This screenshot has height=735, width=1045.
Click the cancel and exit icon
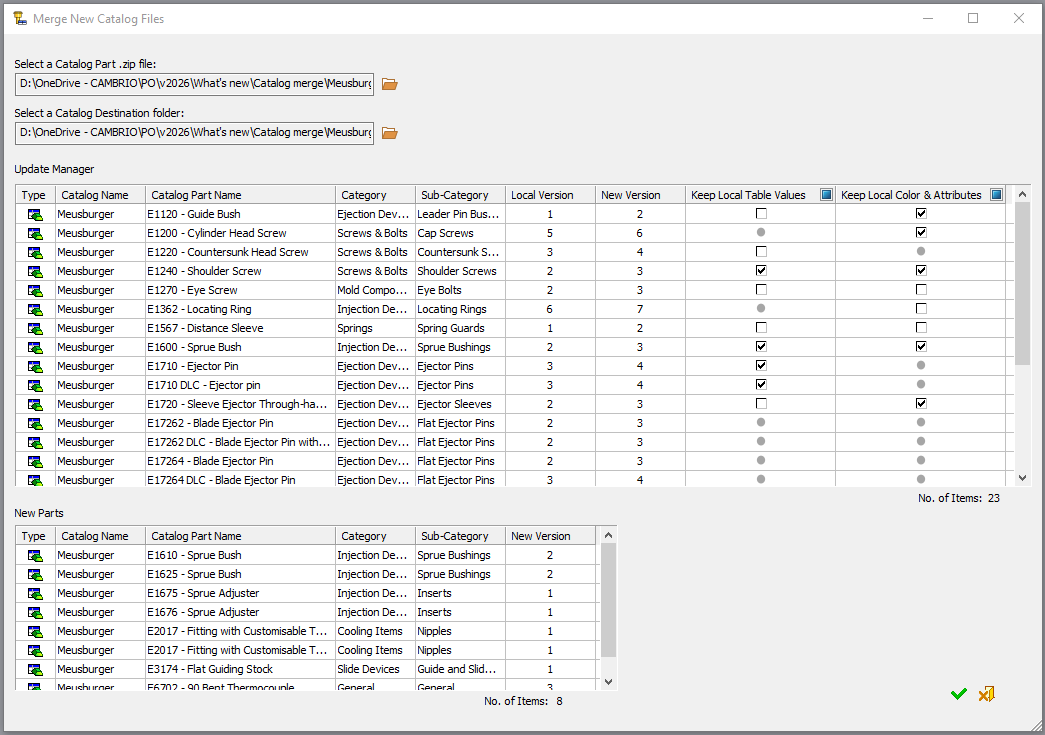[987, 694]
